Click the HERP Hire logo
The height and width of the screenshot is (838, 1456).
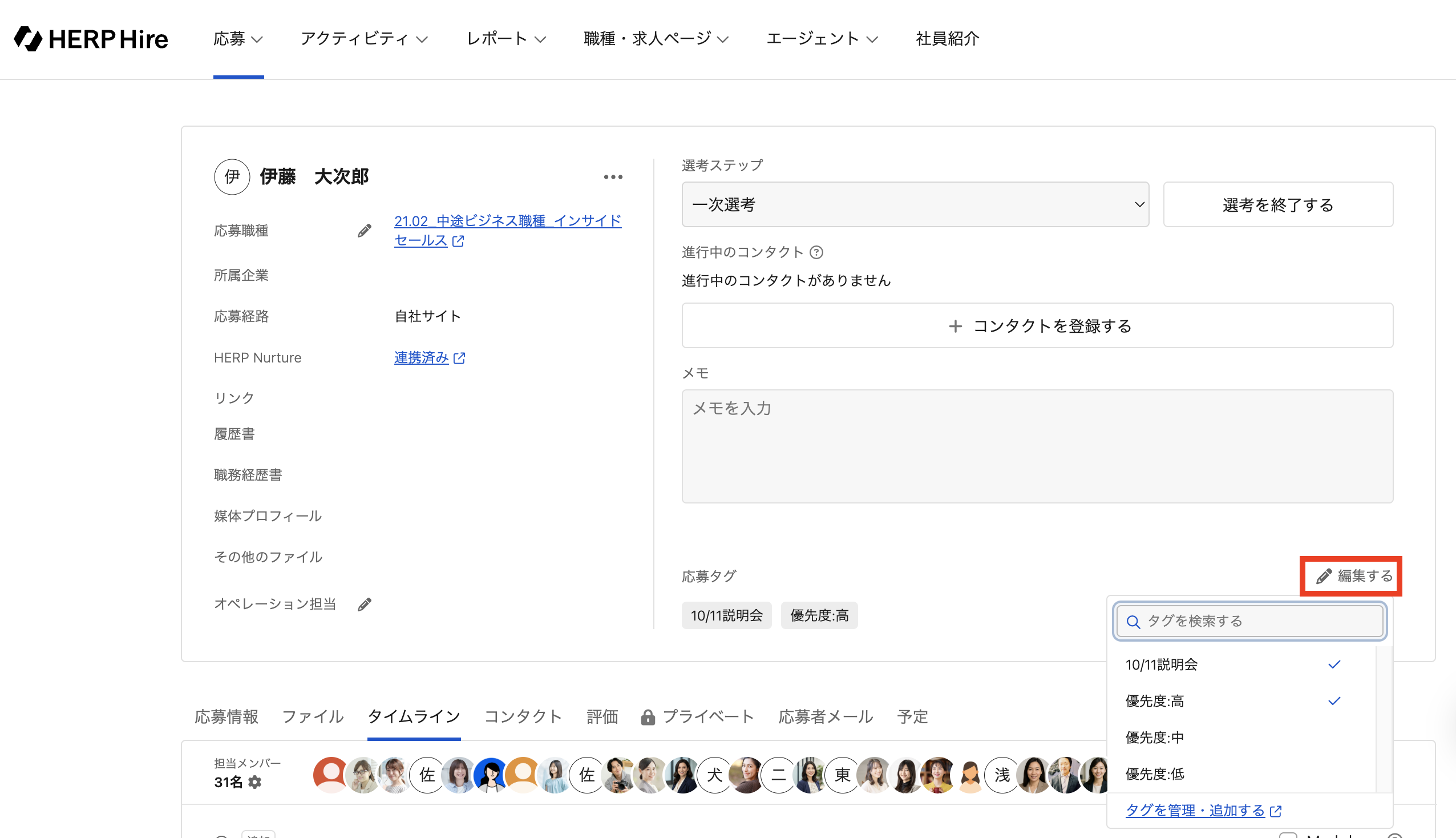pos(91,39)
